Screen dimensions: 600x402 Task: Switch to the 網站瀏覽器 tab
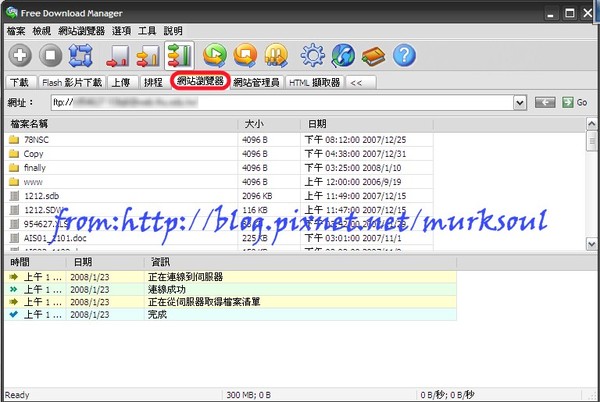(200, 81)
